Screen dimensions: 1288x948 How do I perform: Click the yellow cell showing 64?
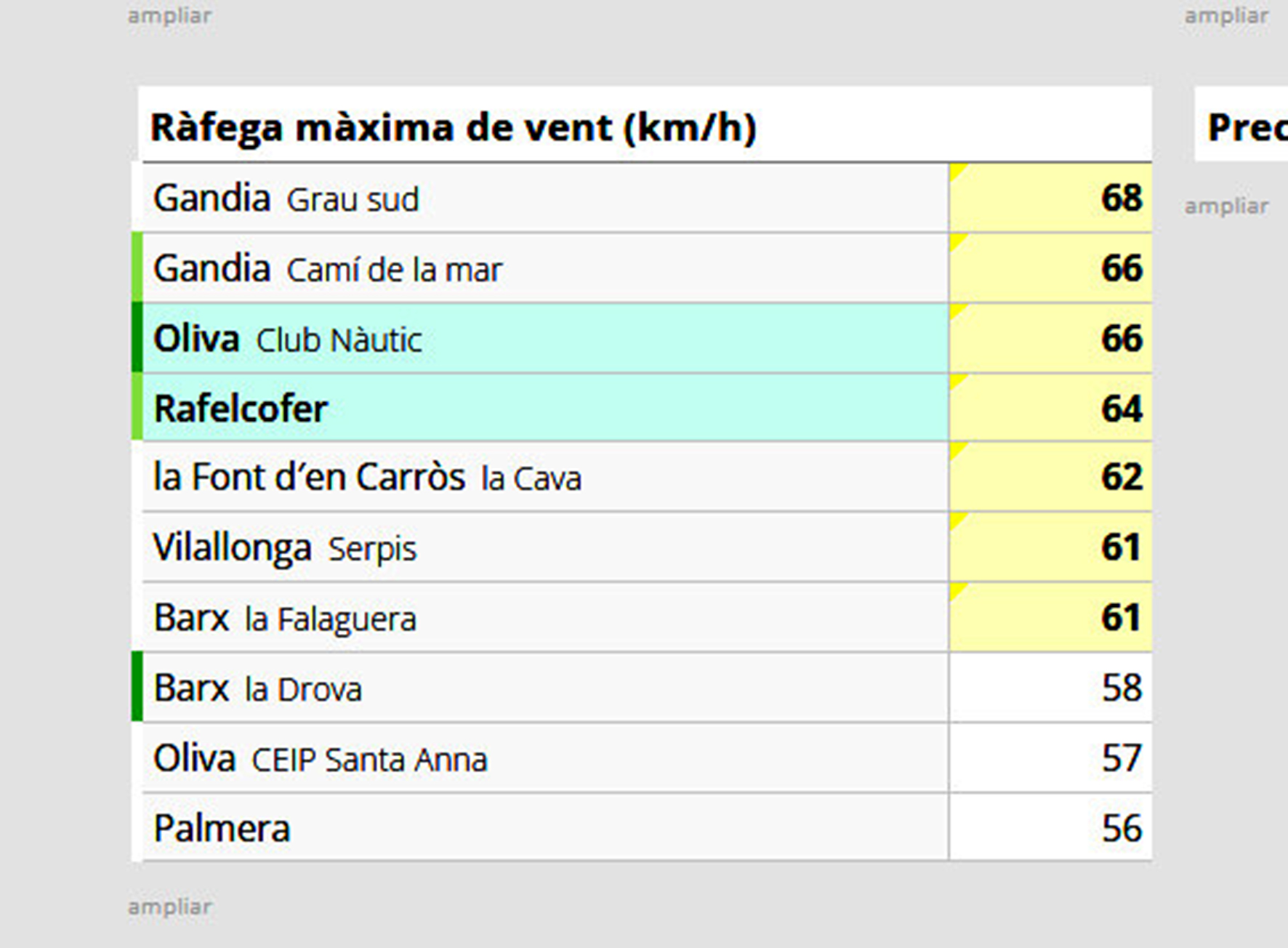click(1050, 407)
